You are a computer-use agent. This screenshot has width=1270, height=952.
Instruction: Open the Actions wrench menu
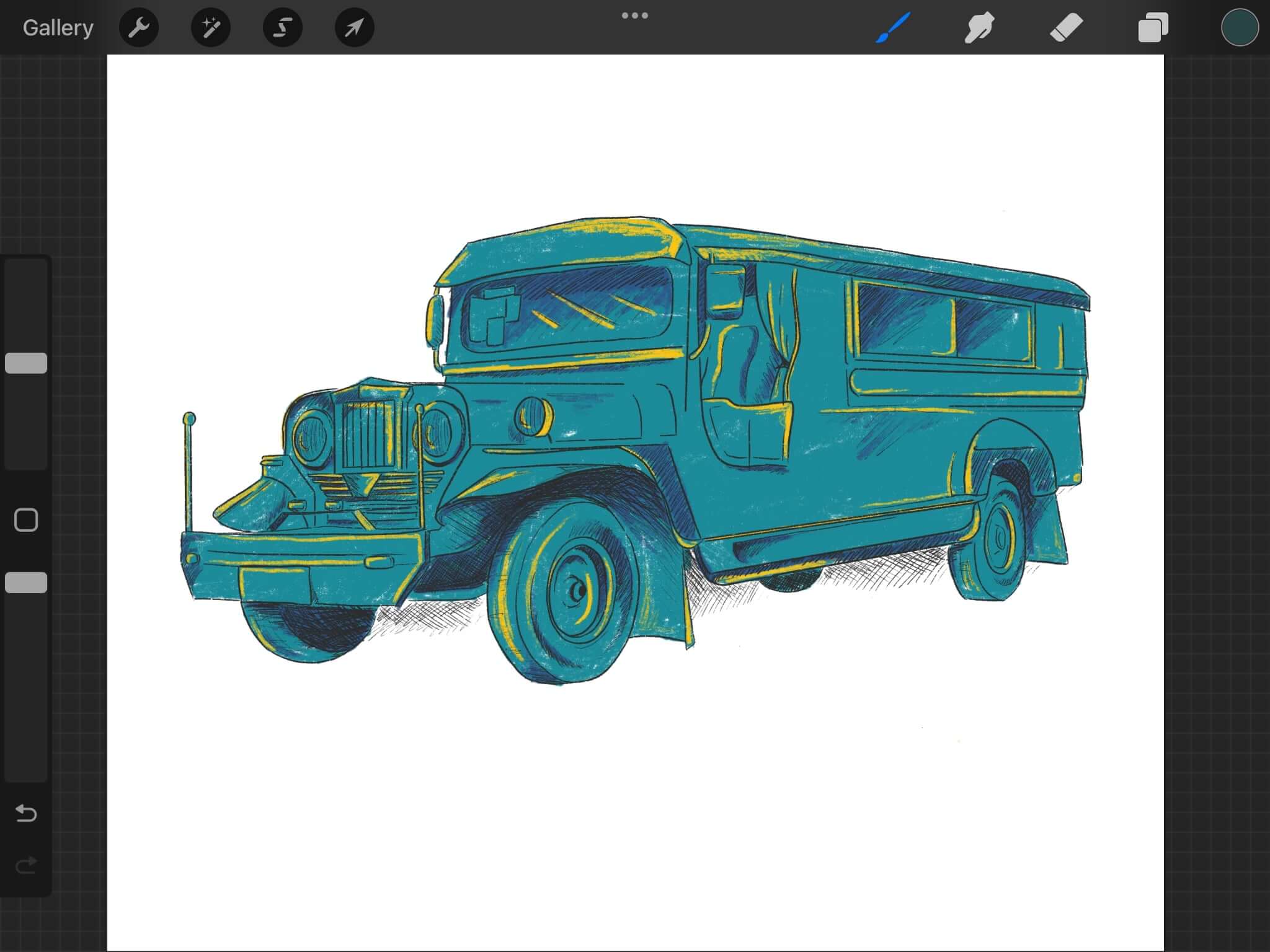pos(139,28)
